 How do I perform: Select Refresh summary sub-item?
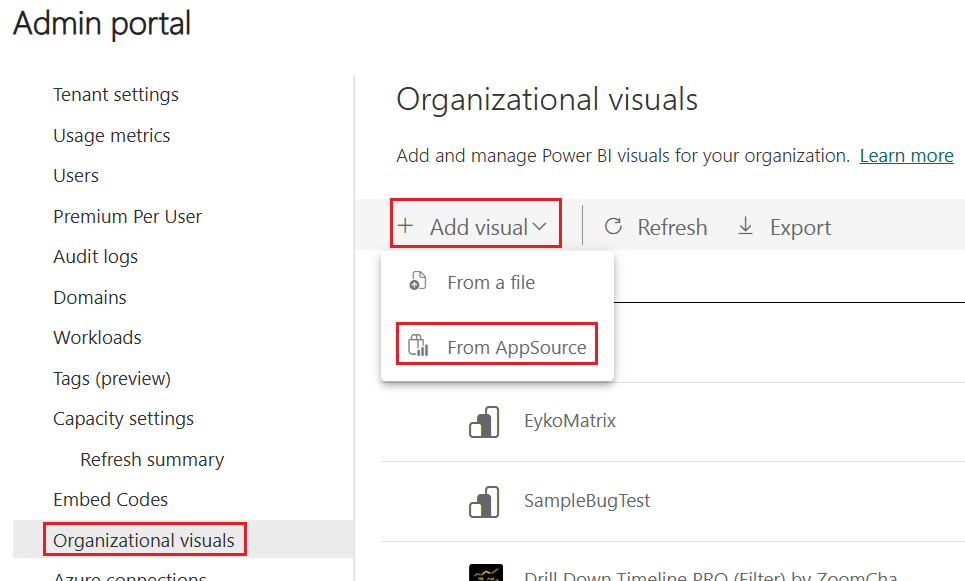pyautogui.click(x=152, y=460)
